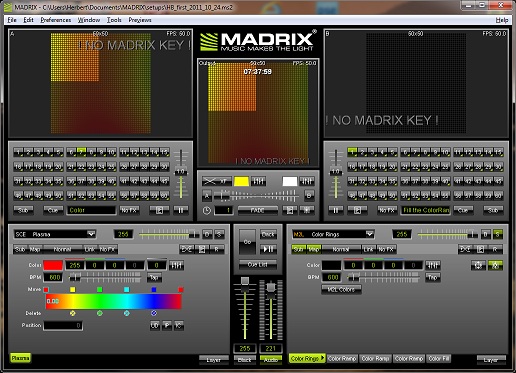Open the Help menu
Screen dimensions: 516x373
[x=502, y=20]
